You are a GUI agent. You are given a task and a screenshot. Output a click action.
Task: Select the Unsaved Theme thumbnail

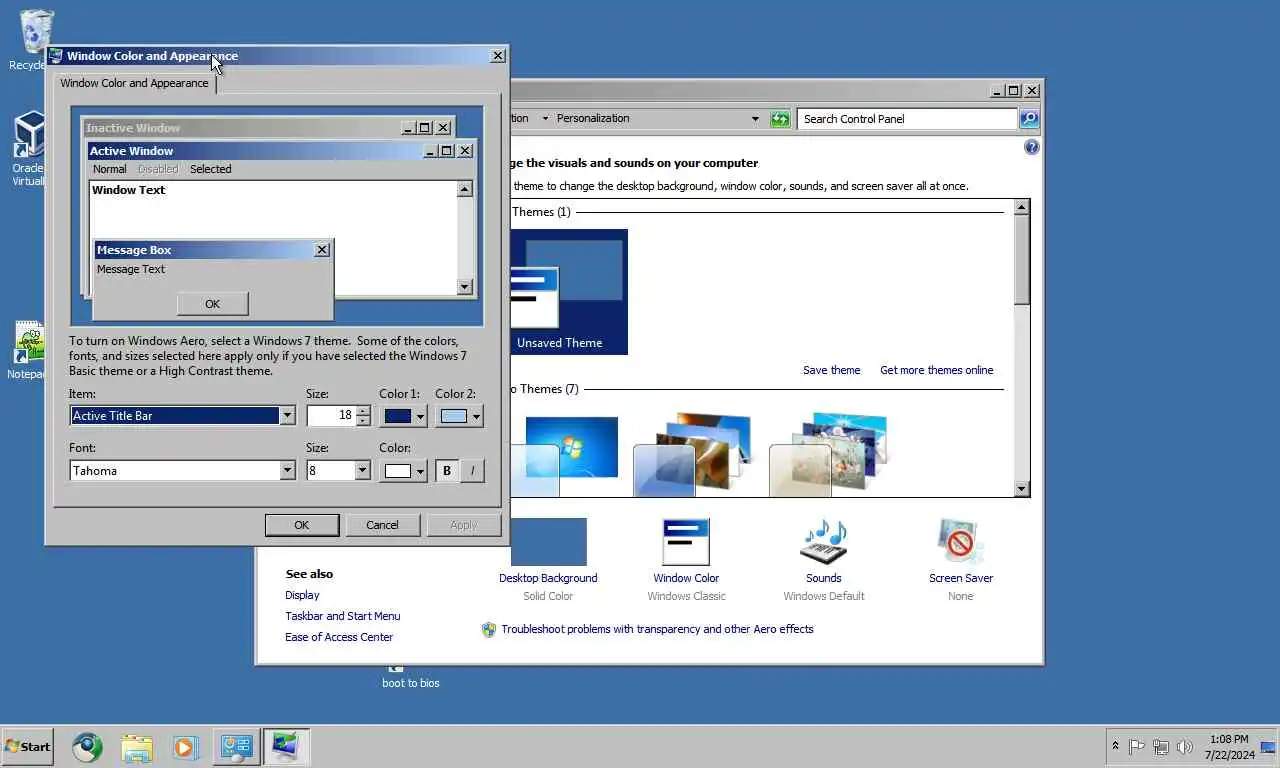pyautogui.click(x=569, y=292)
